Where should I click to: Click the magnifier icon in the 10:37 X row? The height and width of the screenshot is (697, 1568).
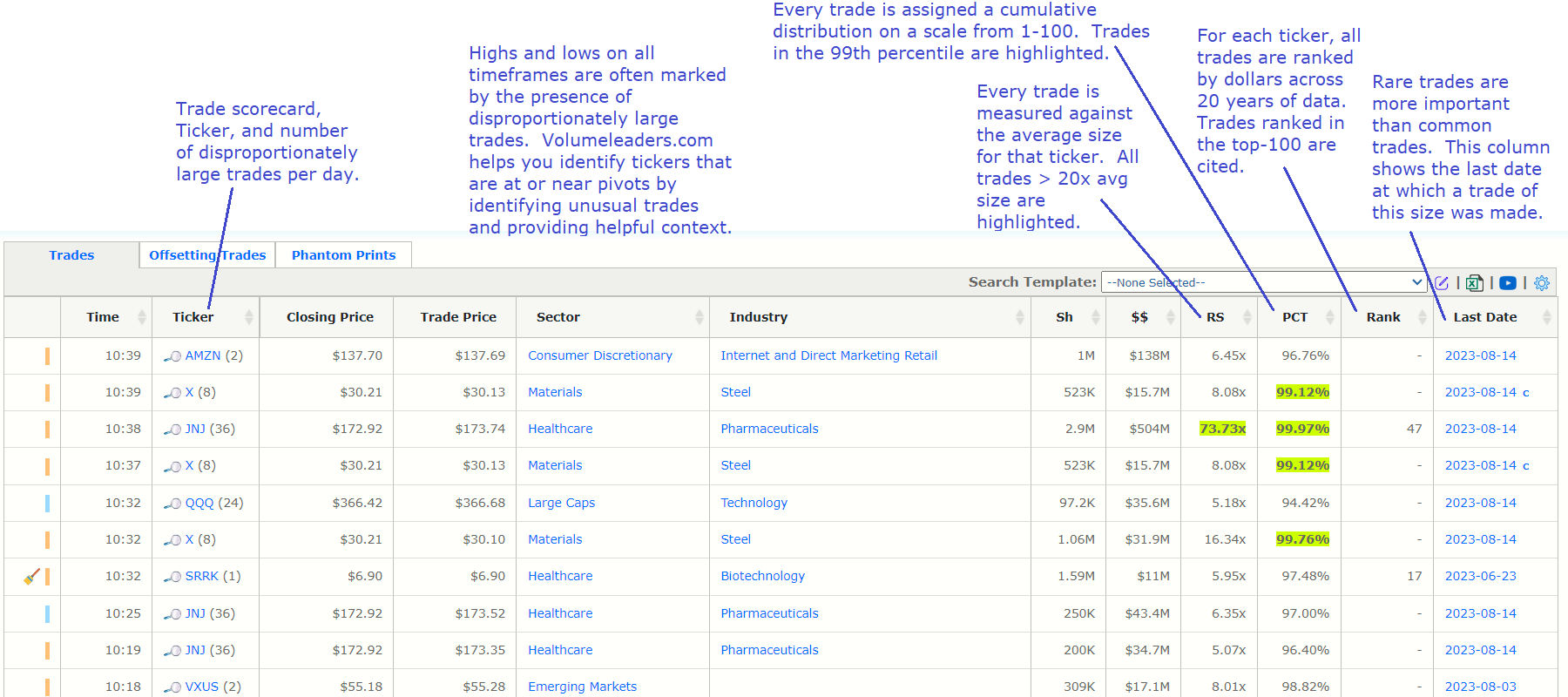point(172,466)
